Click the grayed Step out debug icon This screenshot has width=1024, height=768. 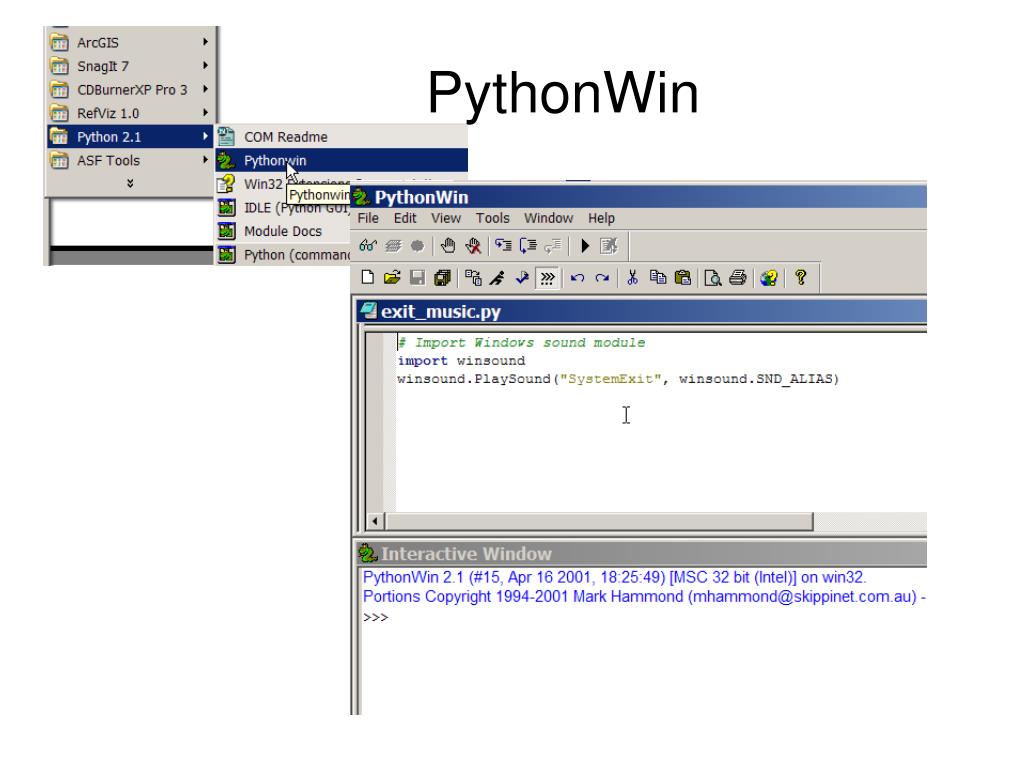pos(552,246)
